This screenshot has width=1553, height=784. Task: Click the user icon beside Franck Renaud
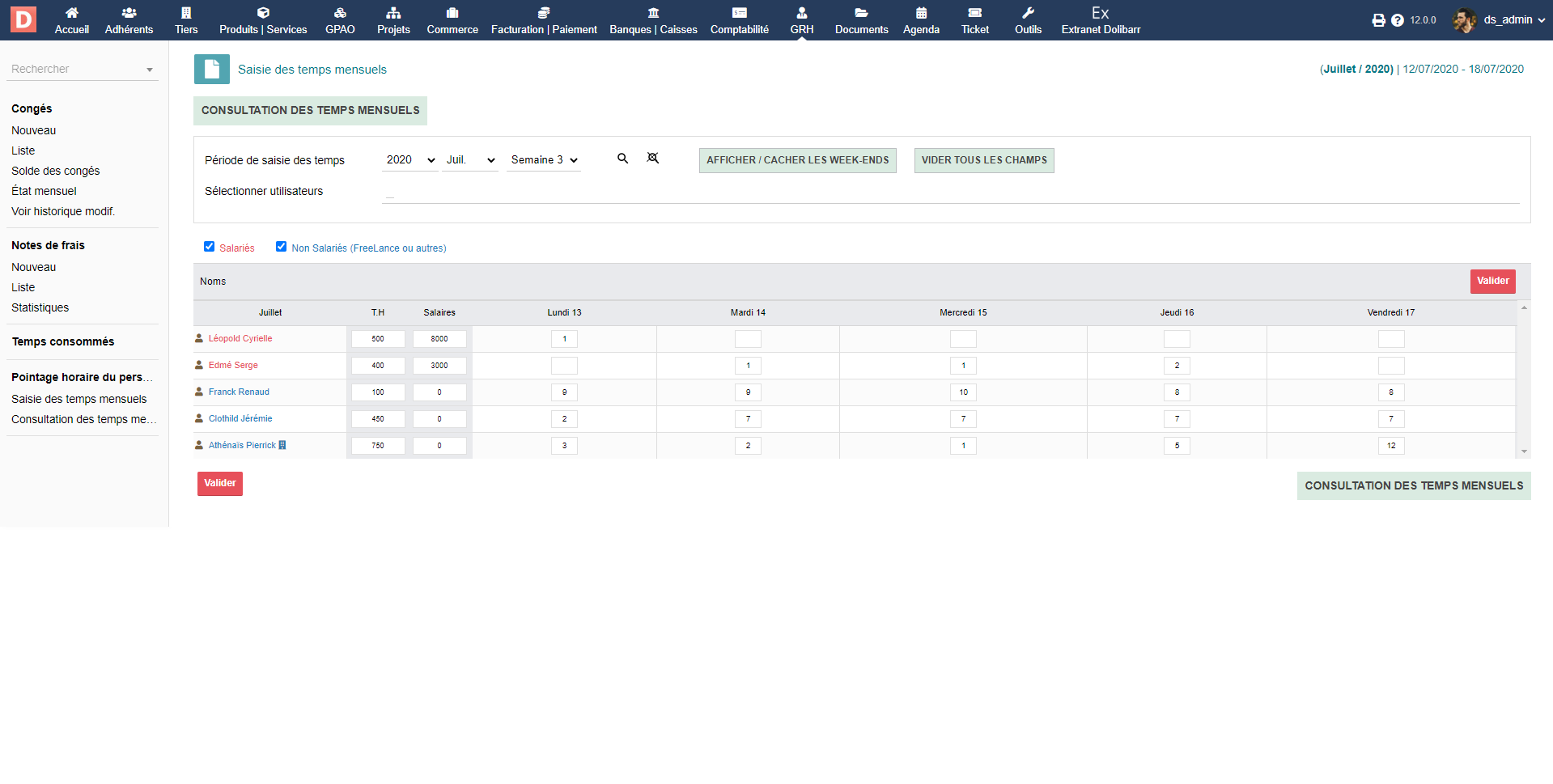click(x=199, y=392)
